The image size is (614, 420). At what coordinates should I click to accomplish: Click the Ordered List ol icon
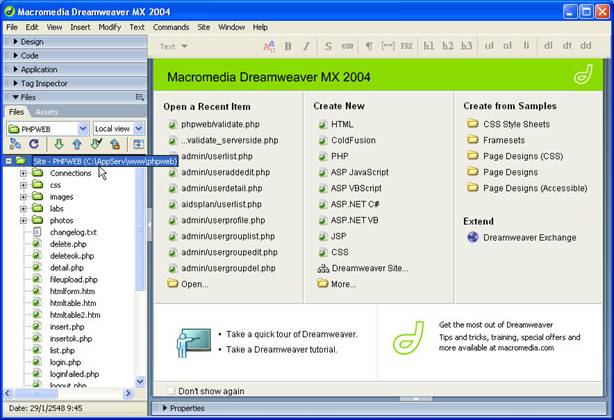(x=507, y=46)
